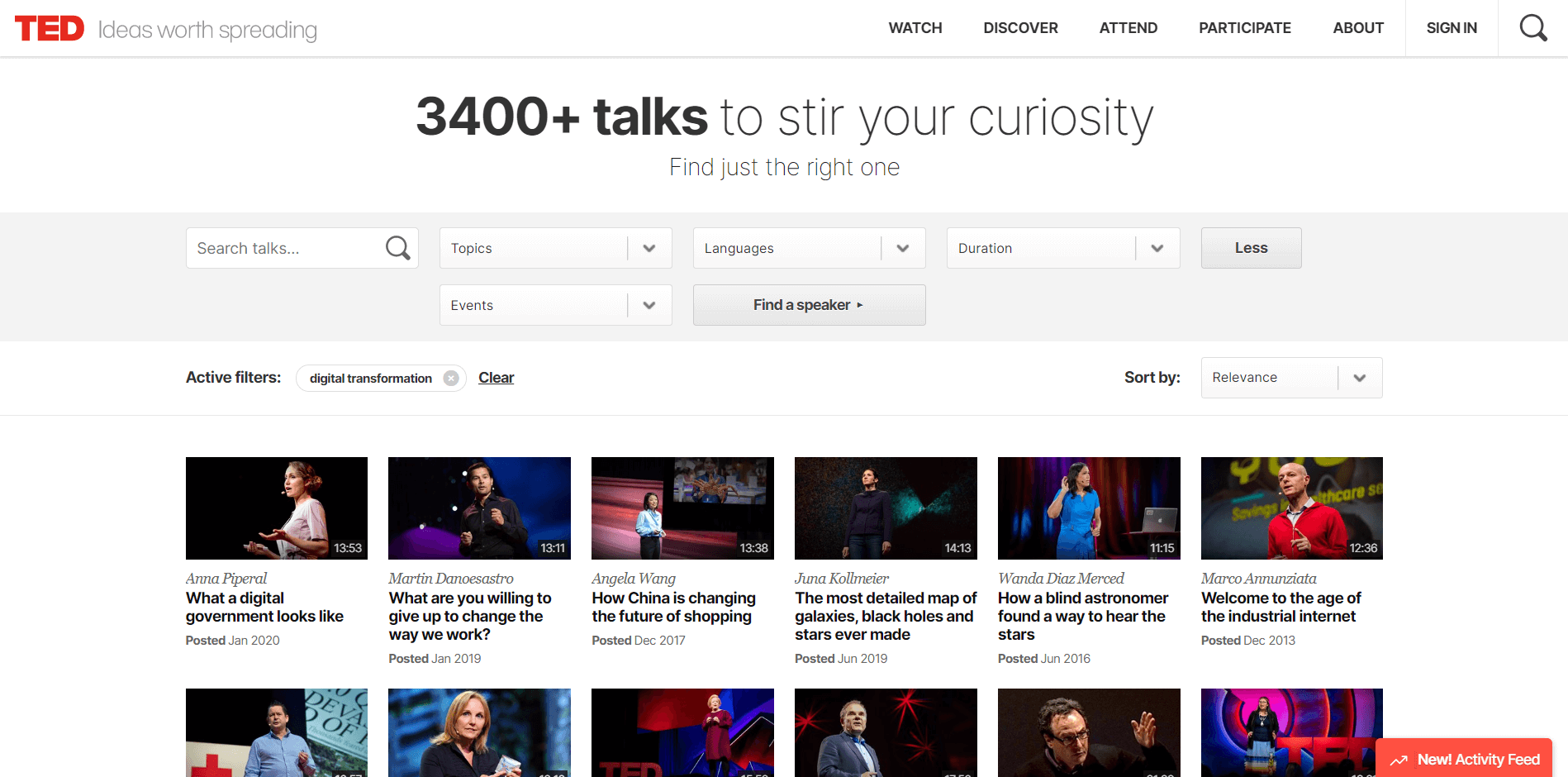
Task: Remove the digital transformation filter via its X icon
Action: click(450, 378)
